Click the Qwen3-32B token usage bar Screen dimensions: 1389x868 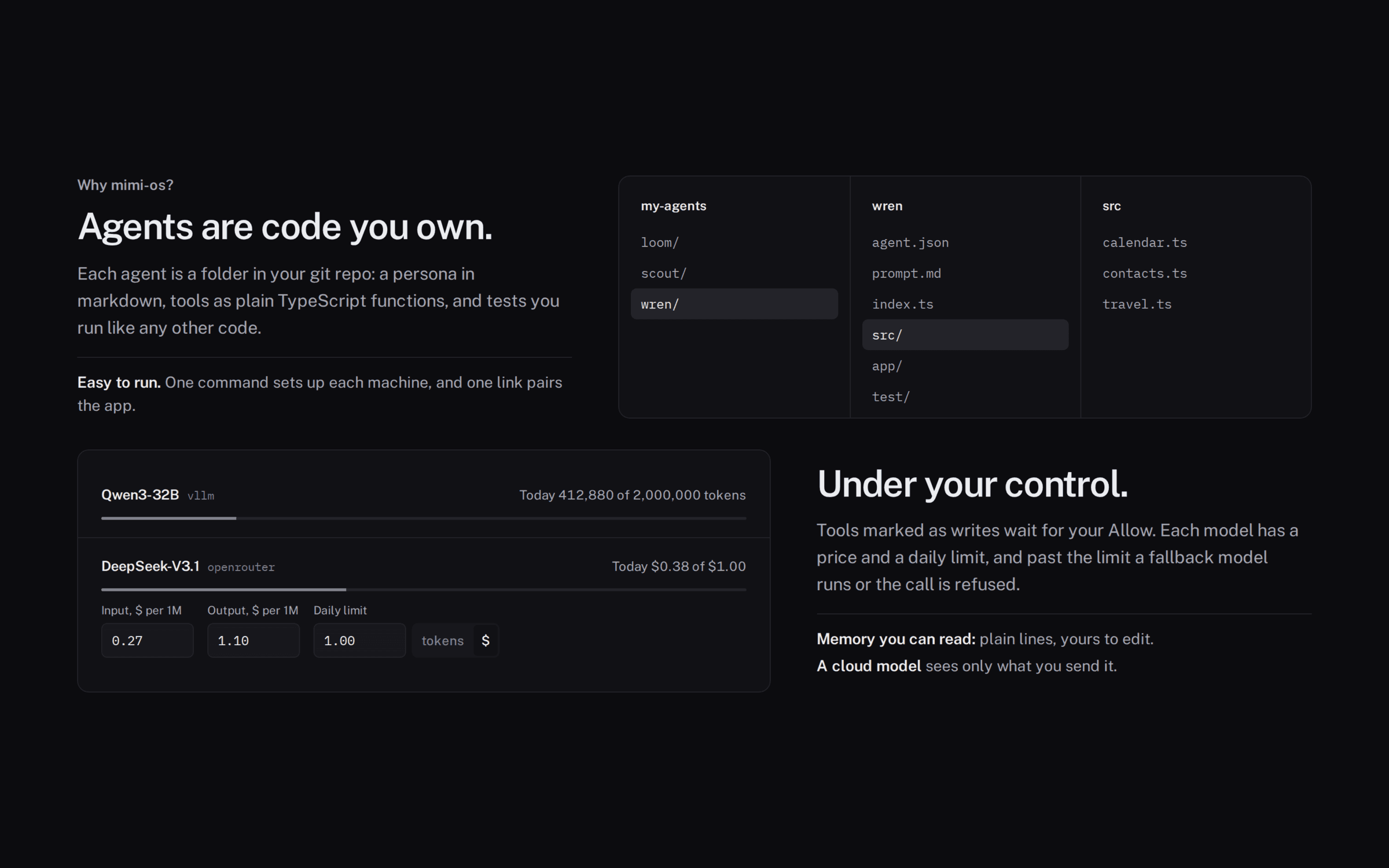(424, 518)
